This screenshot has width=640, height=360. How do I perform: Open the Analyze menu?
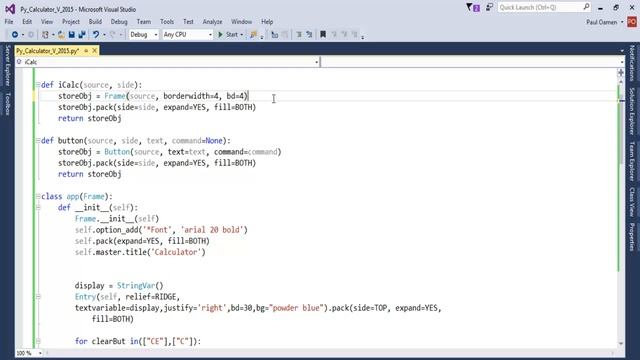coord(212,22)
